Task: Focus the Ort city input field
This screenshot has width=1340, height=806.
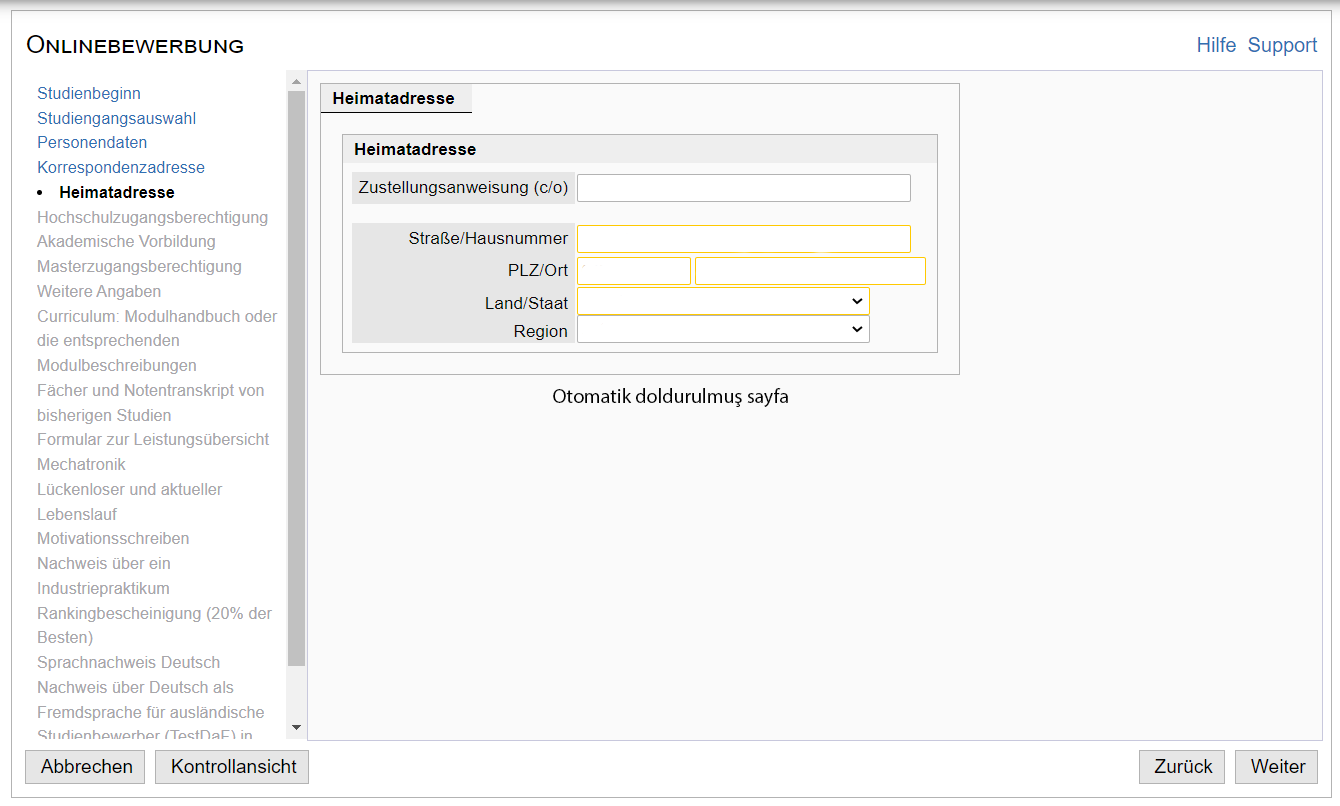Action: coord(810,271)
